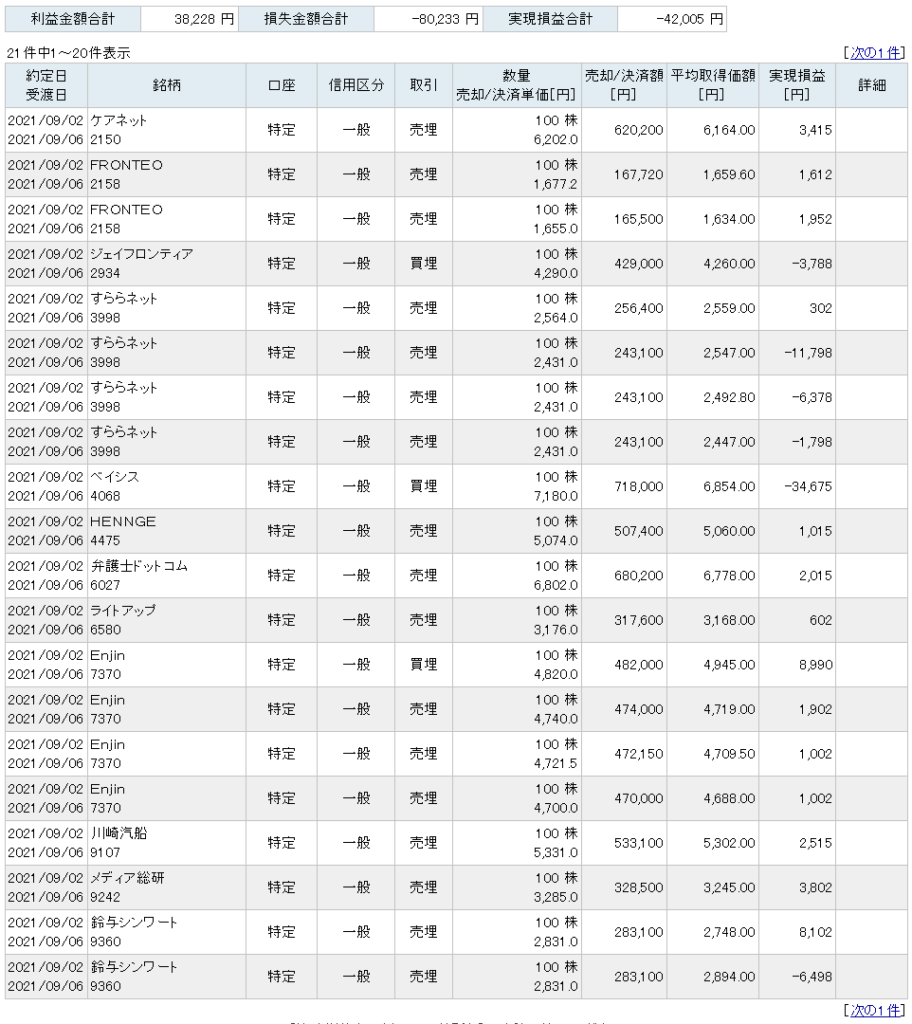Screen dimensions: 912x1024
Task: Click the 約定日 受渡日 column header
Action: (x=46, y=86)
